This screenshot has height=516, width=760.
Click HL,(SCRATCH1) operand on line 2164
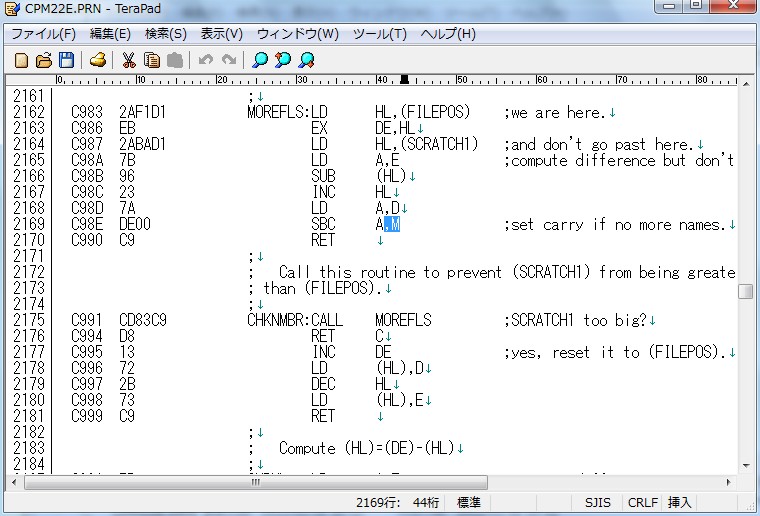click(x=427, y=144)
